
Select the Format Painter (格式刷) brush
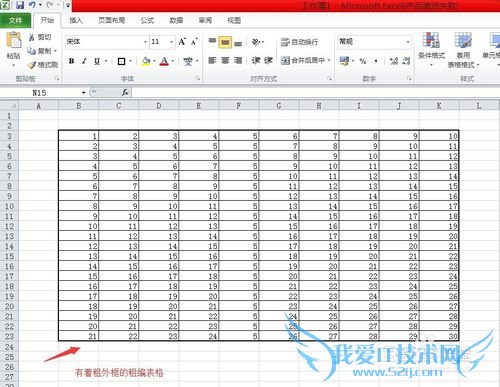[32, 65]
